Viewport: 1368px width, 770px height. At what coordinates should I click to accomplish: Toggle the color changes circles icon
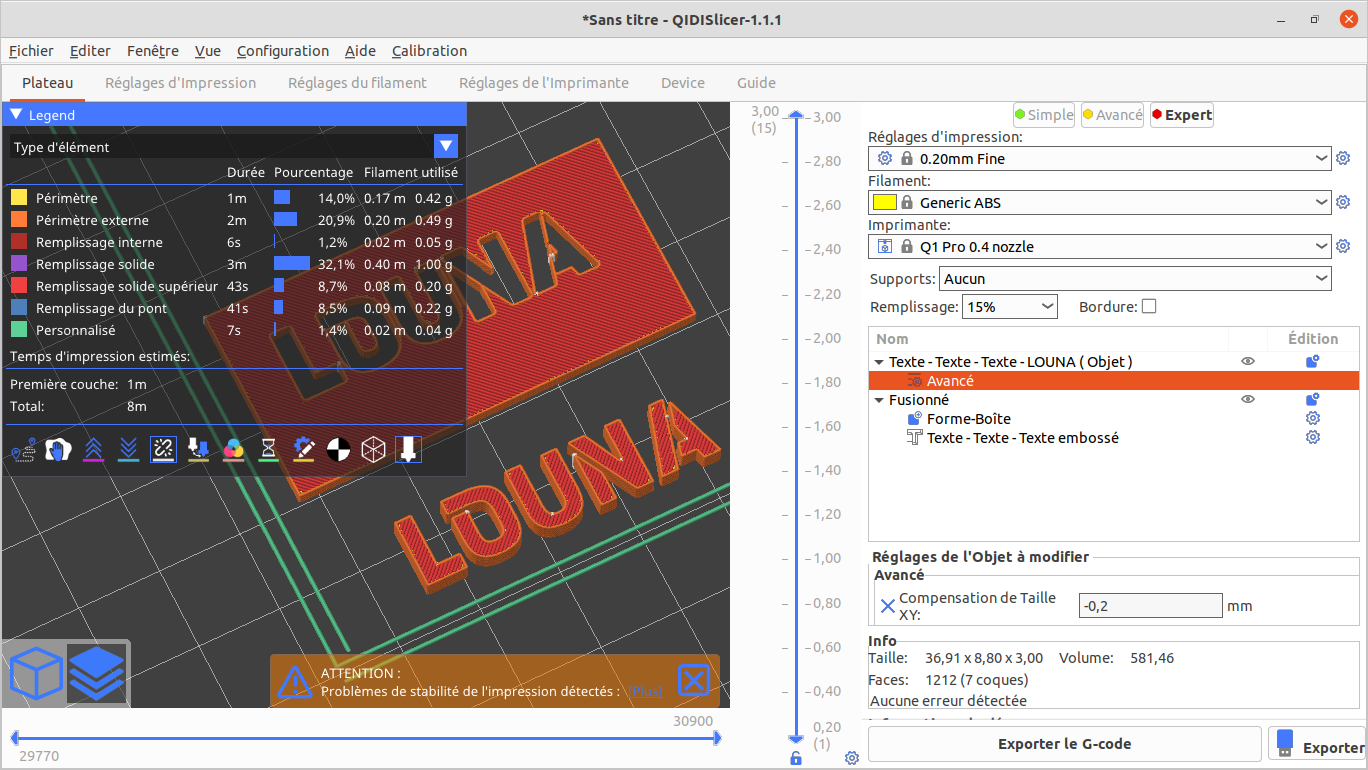pos(234,450)
